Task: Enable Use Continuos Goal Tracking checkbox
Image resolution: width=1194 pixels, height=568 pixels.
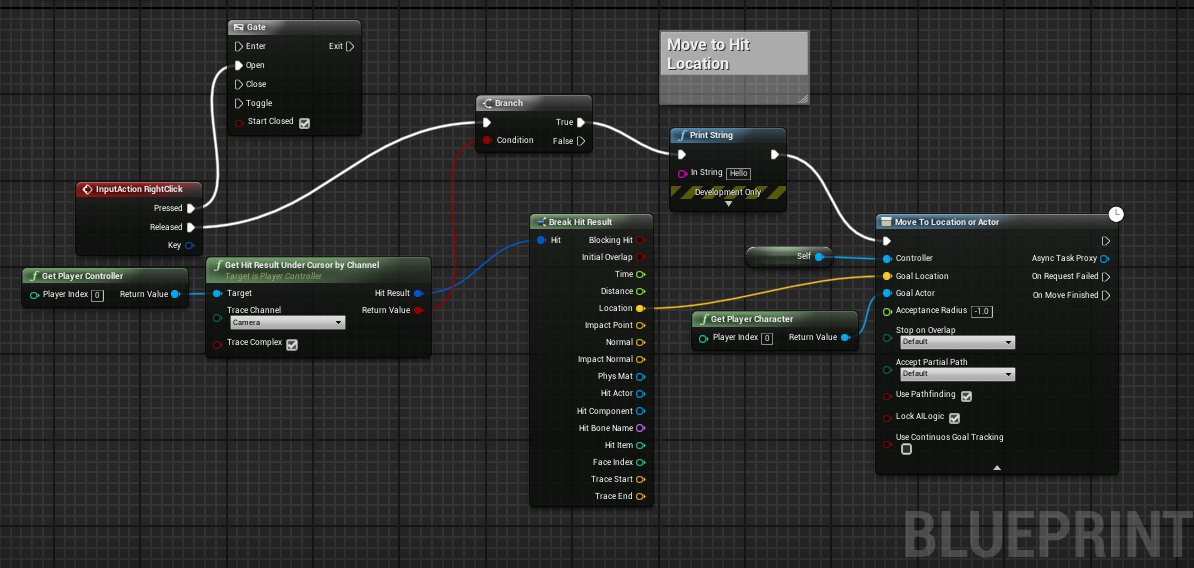Action: [x=906, y=449]
